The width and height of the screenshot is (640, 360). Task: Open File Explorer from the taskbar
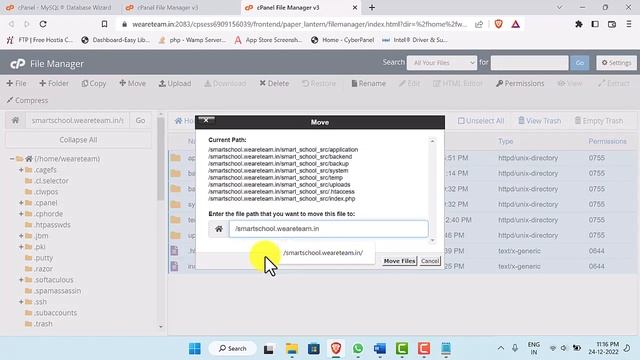click(291, 349)
